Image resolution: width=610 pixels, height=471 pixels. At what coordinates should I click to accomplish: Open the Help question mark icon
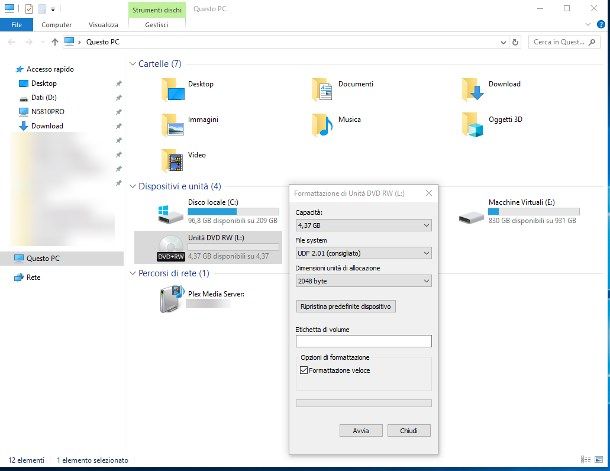(x=601, y=24)
